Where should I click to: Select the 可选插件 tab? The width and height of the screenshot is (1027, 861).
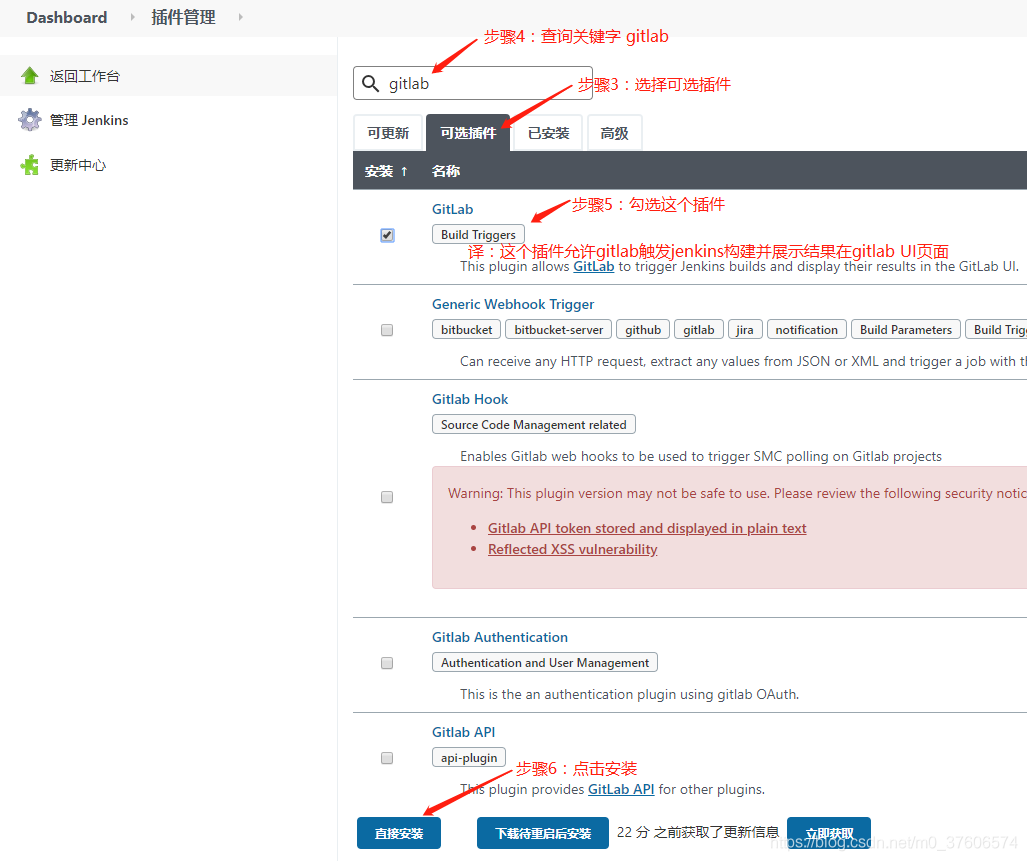(x=468, y=133)
